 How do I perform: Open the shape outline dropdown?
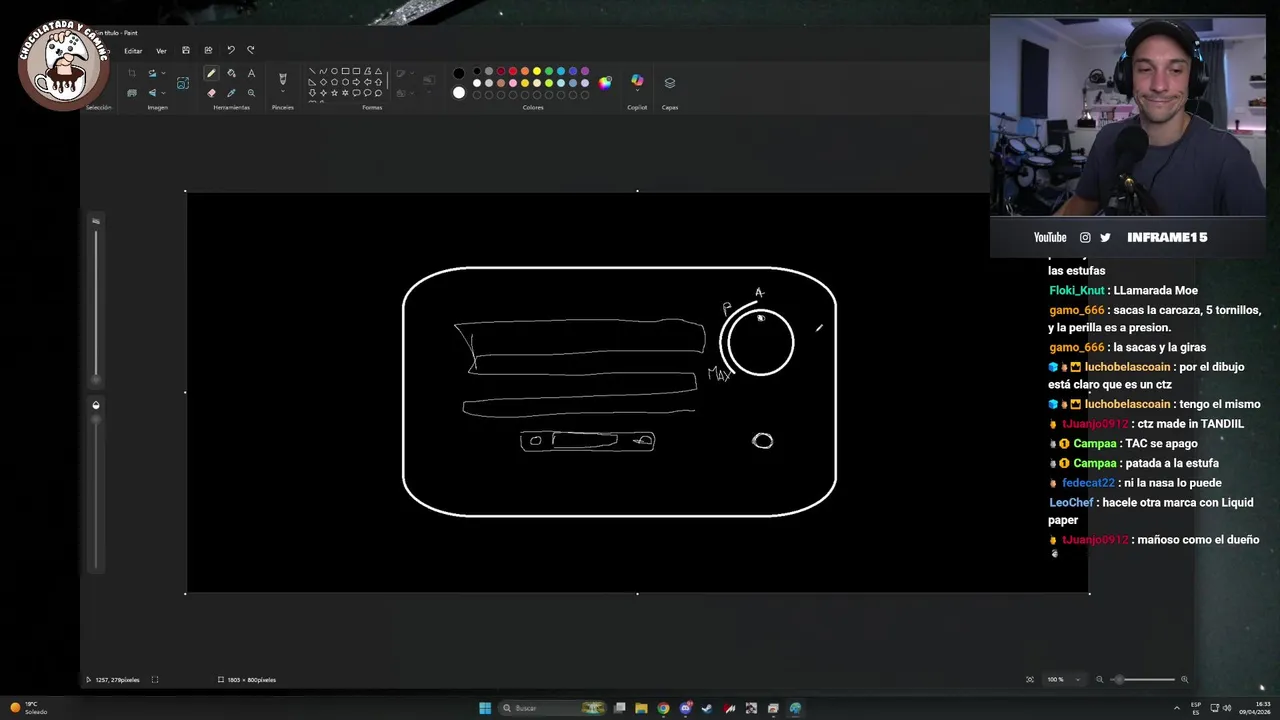point(413,73)
